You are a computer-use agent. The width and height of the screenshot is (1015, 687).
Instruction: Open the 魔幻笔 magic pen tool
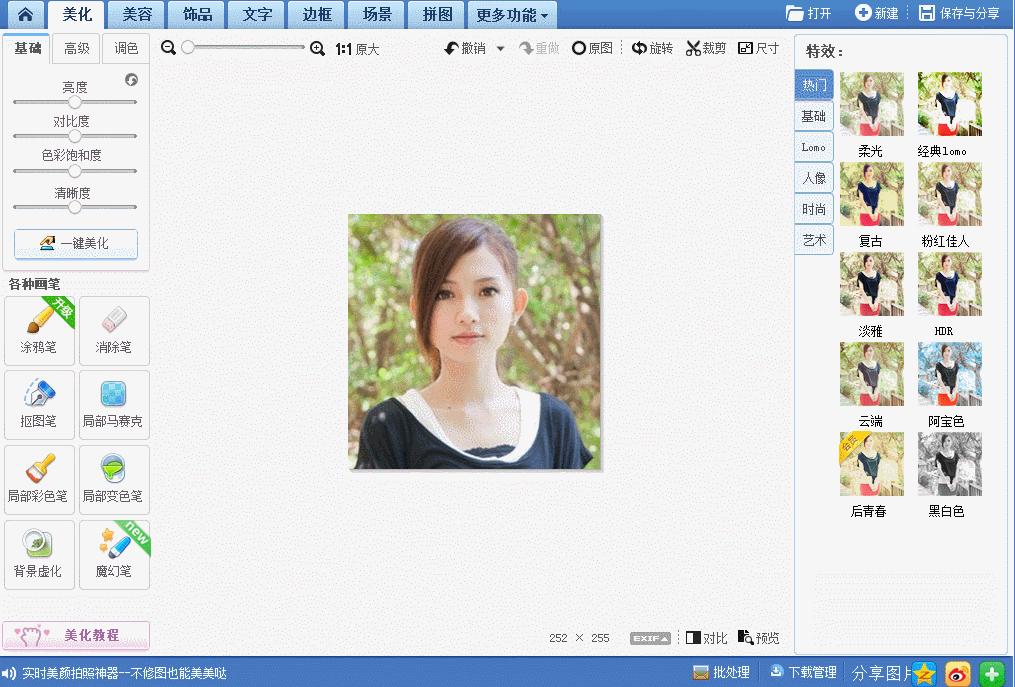(114, 554)
